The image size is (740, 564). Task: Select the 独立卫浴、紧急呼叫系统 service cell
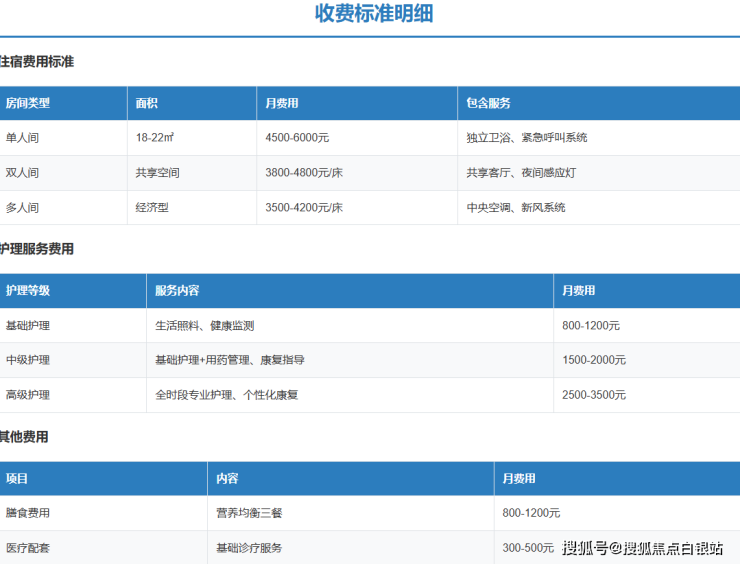pos(526,138)
